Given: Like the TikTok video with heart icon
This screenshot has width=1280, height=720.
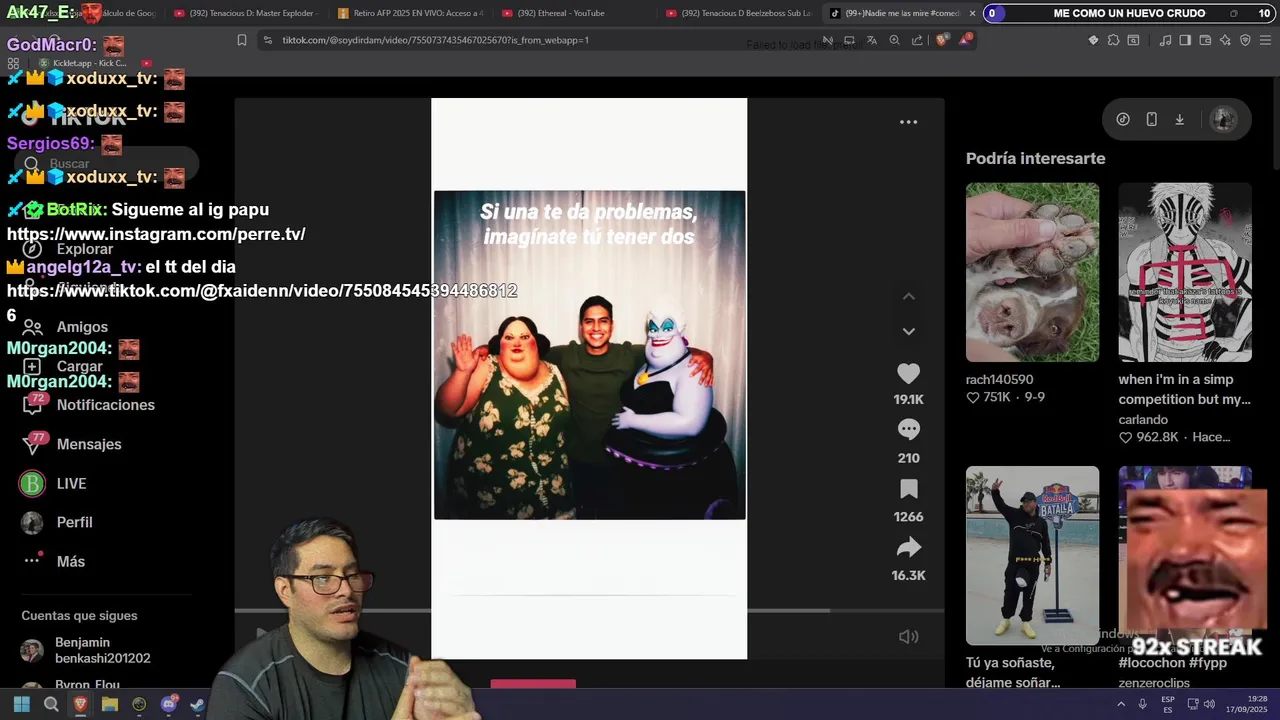Looking at the screenshot, I should tap(908, 374).
